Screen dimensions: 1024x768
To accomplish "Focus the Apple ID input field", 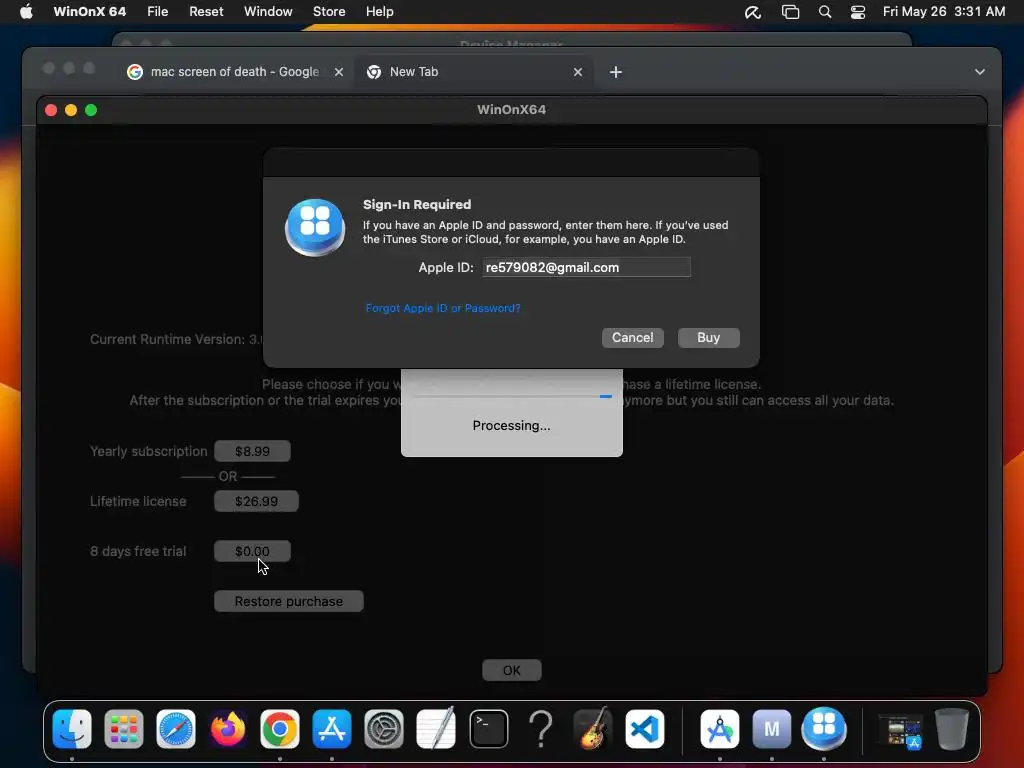I will (586, 267).
